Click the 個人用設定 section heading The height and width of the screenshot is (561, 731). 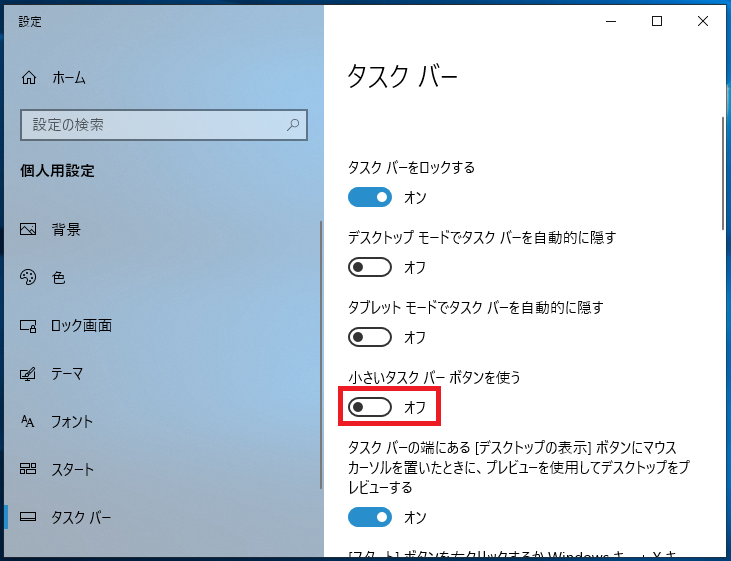57,170
